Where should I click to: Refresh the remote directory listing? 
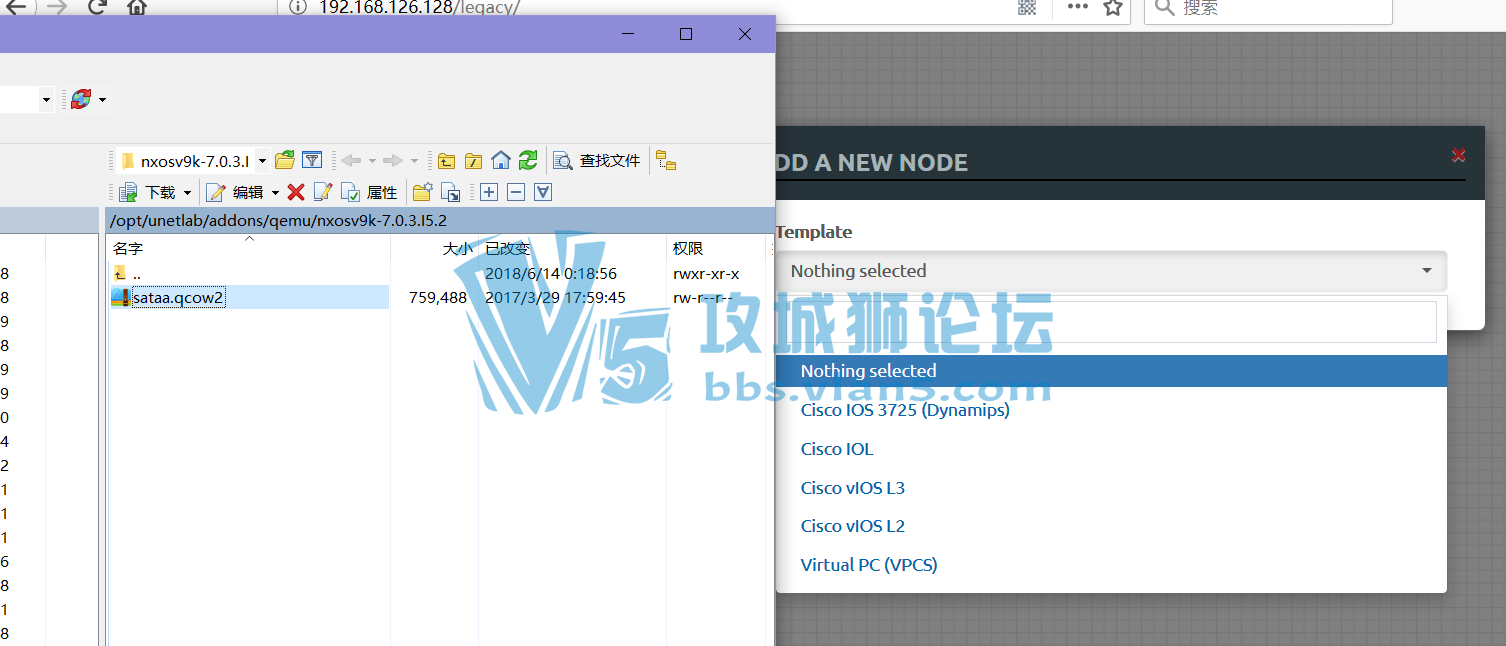(x=528, y=160)
